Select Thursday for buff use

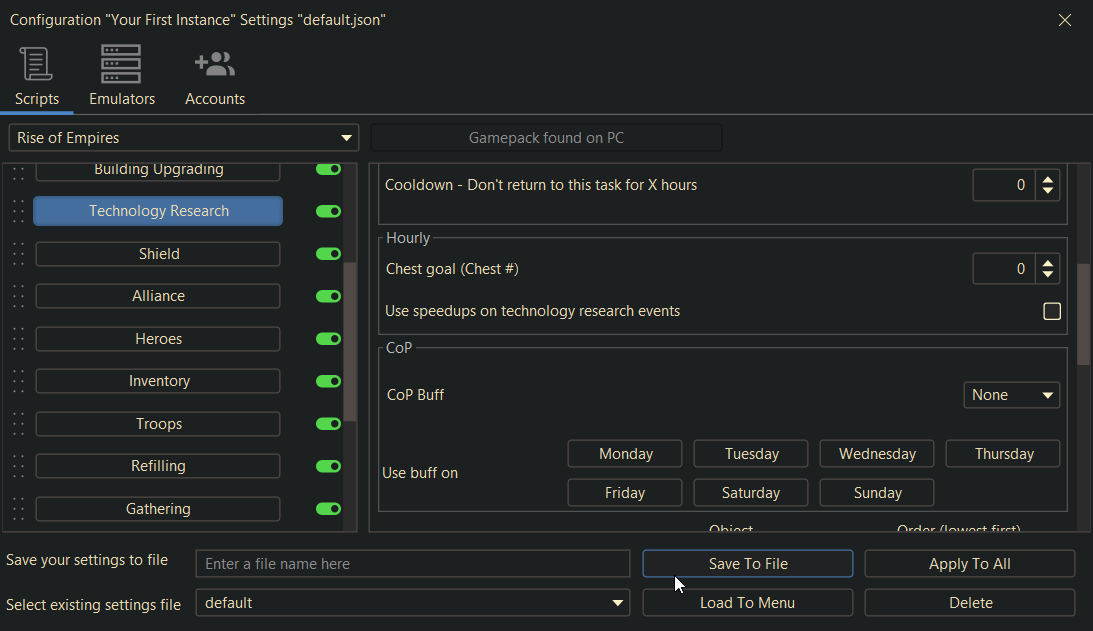(1003, 454)
